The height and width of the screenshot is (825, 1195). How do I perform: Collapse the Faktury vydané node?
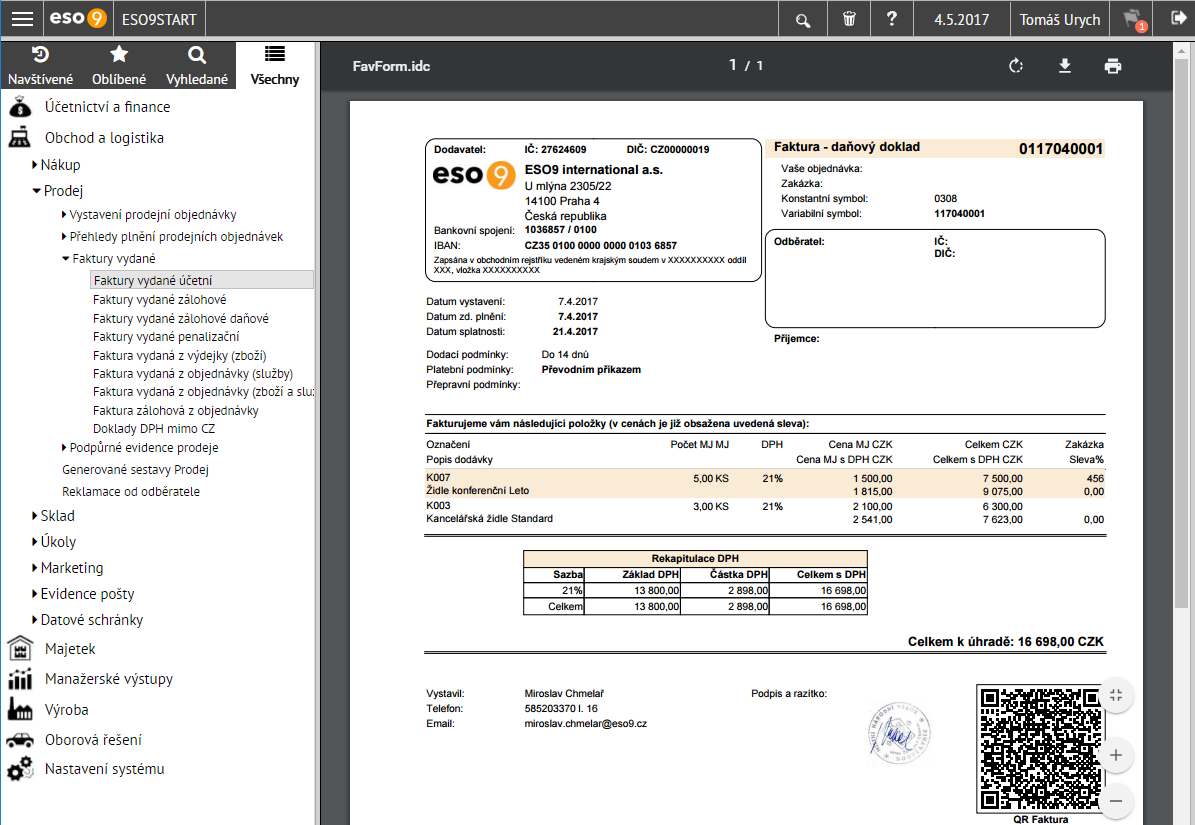66,259
